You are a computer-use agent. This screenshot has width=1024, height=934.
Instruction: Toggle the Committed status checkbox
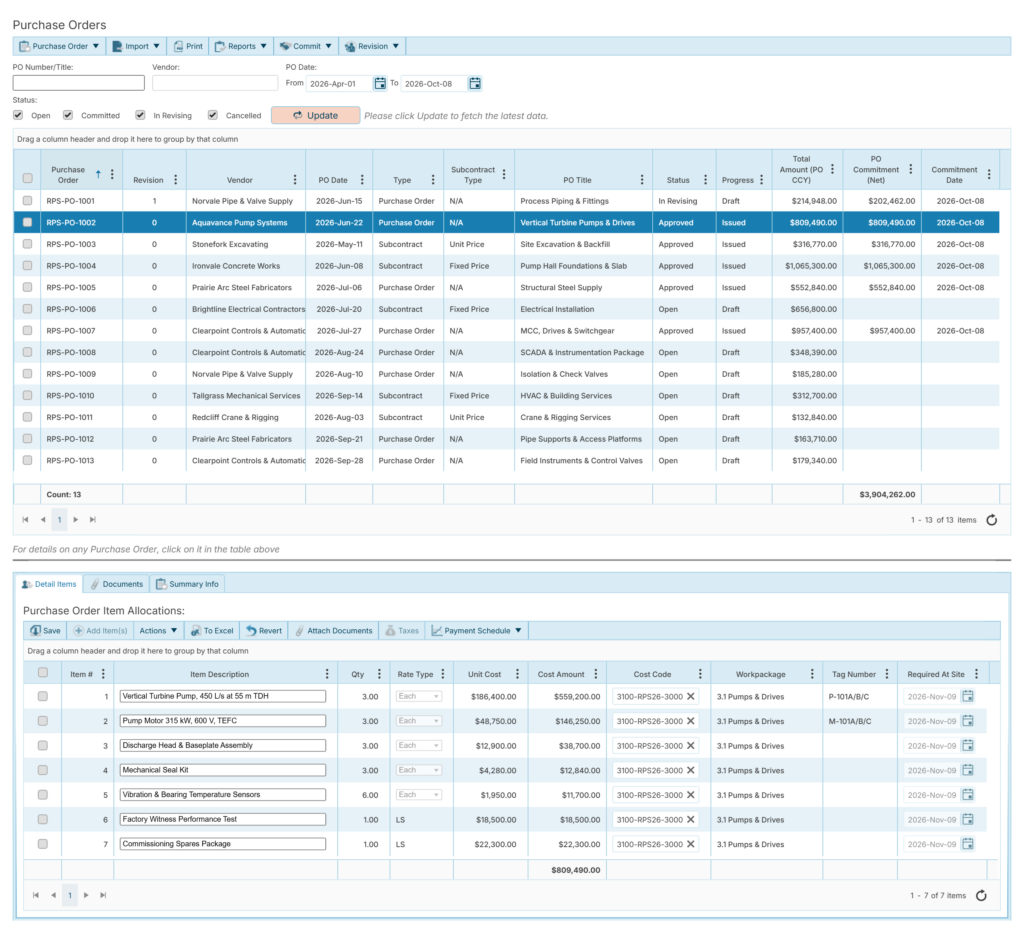click(x=68, y=115)
